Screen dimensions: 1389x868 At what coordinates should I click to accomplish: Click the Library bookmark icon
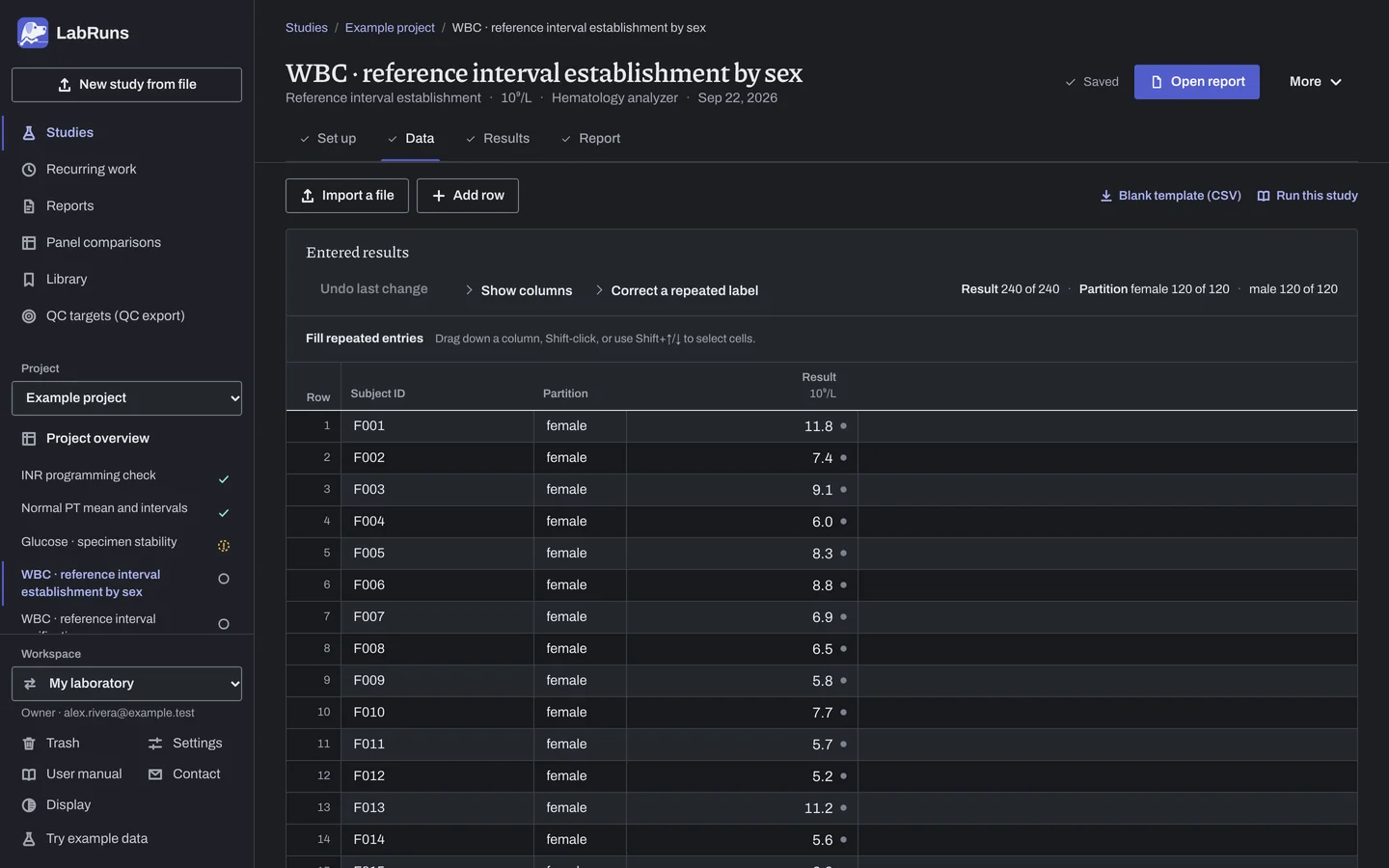pos(29,280)
